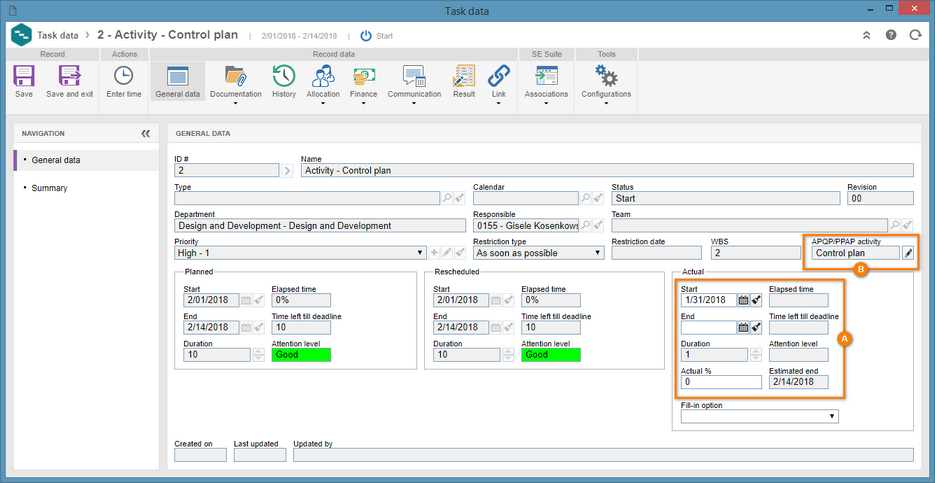Open the Fill-in option dropdown
Image resolution: width=935 pixels, height=483 pixels.
click(x=760, y=417)
